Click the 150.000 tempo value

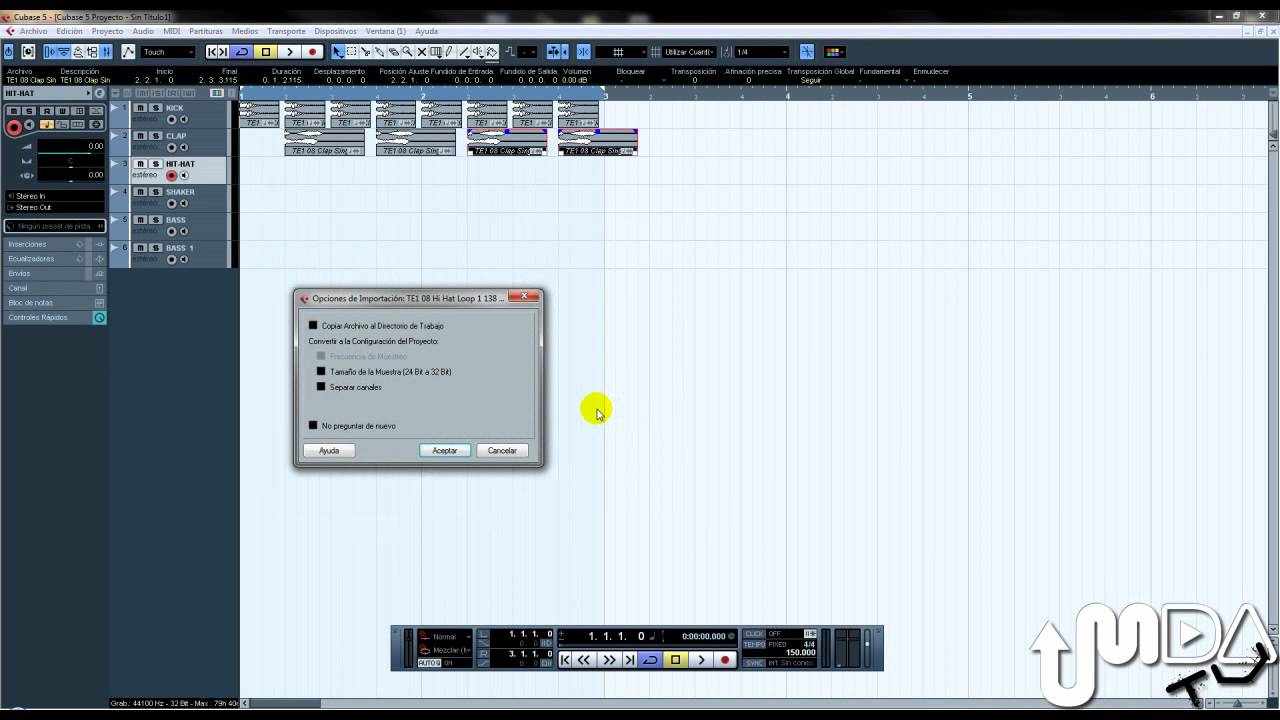pos(800,653)
